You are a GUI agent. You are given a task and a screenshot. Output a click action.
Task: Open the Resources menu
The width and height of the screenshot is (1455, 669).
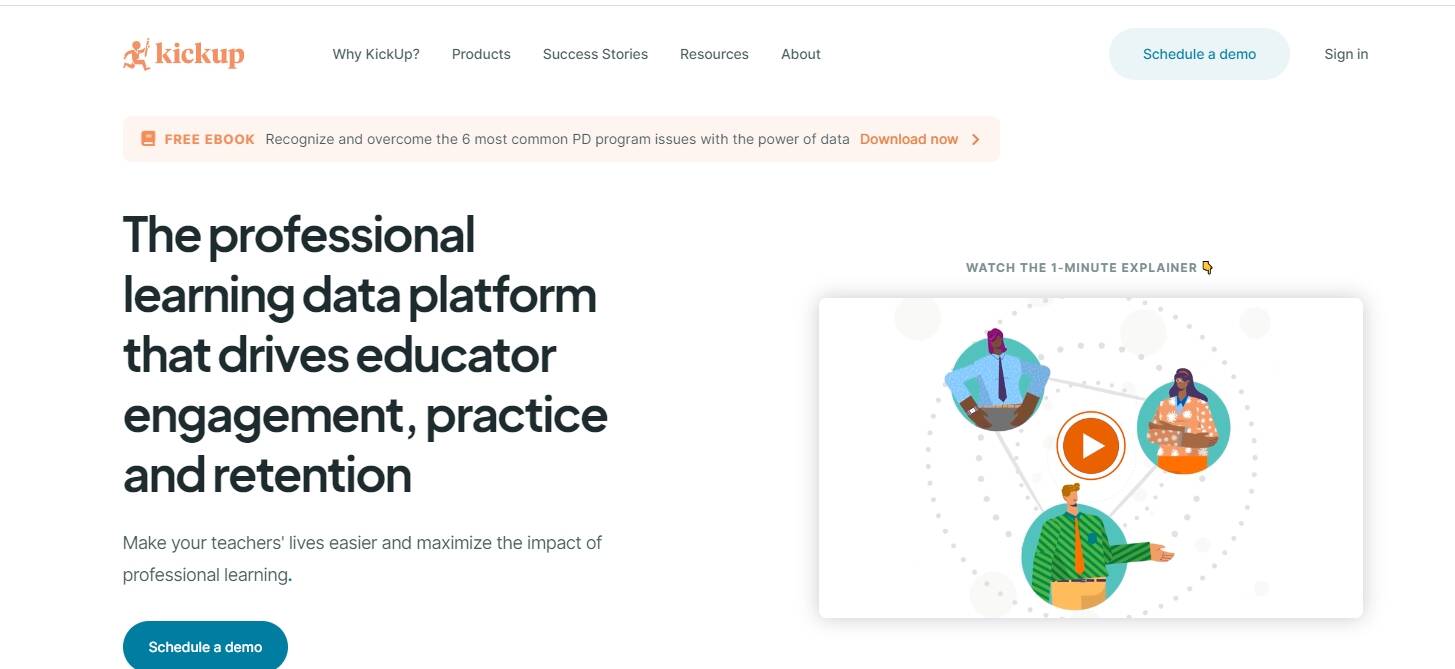tap(714, 54)
